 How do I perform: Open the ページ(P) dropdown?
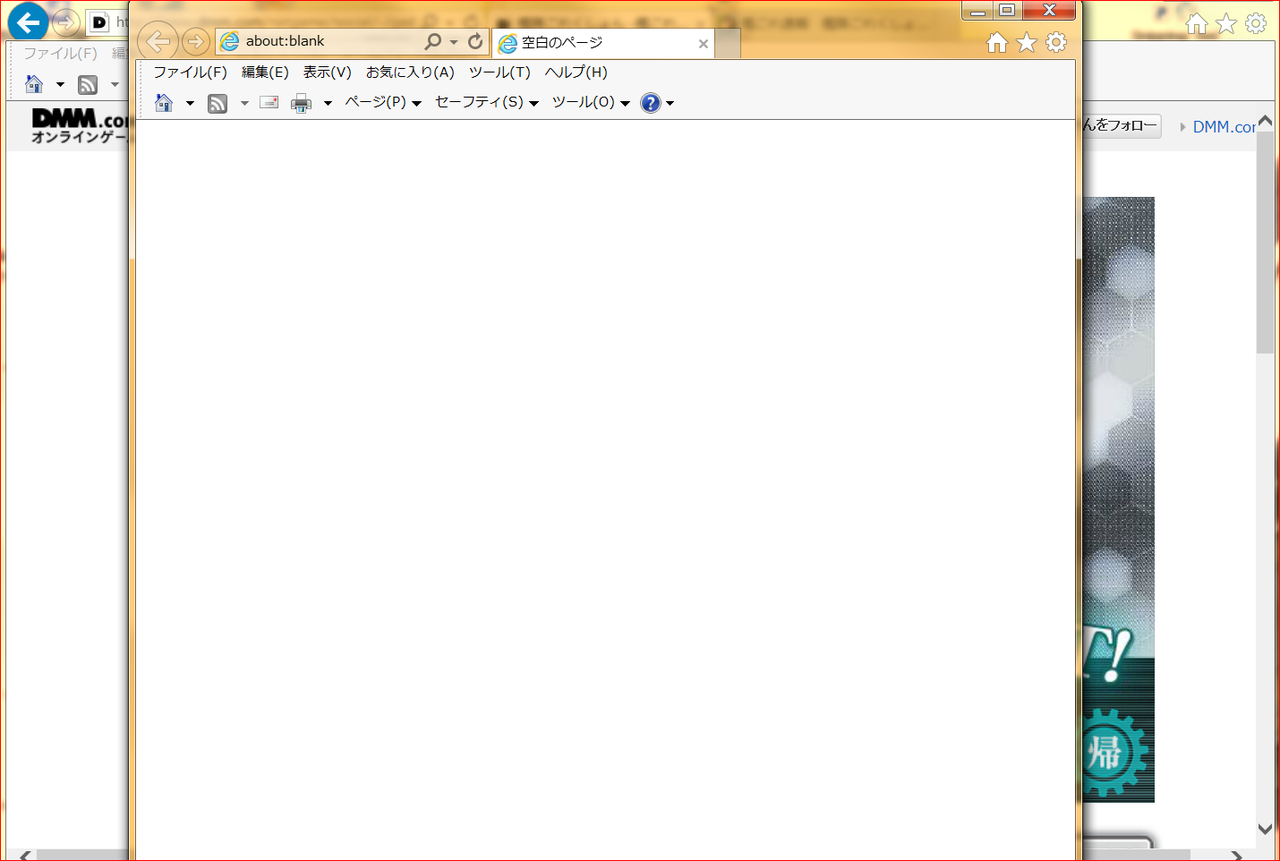(x=383, y=102)
